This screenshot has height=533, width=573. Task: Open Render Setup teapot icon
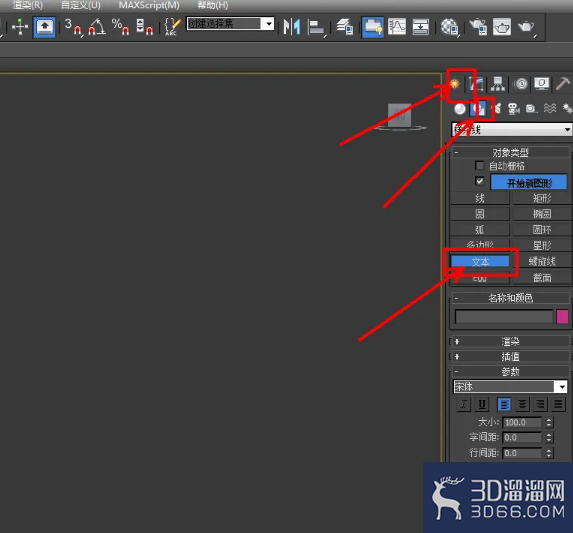[478, 27]
